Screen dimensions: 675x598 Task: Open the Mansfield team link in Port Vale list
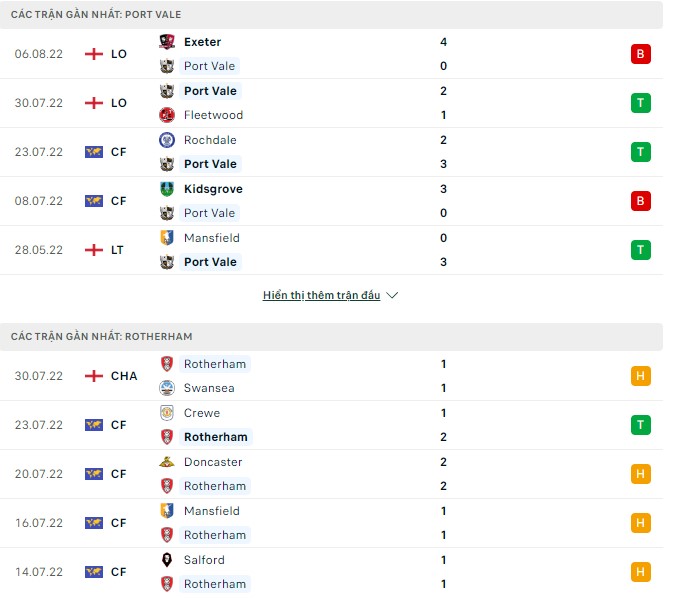[212, 238]
